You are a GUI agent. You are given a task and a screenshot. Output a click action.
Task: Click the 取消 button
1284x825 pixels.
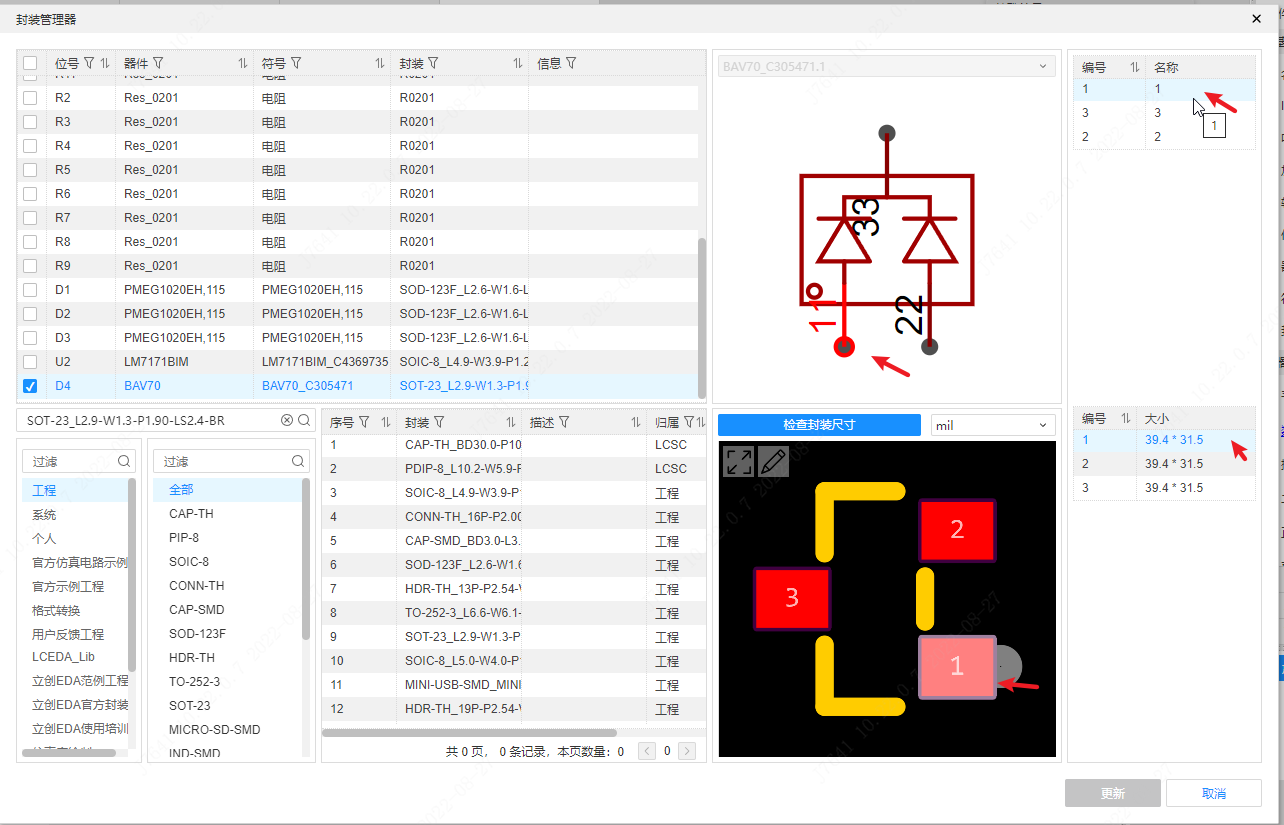click(x=1214, y=793)
